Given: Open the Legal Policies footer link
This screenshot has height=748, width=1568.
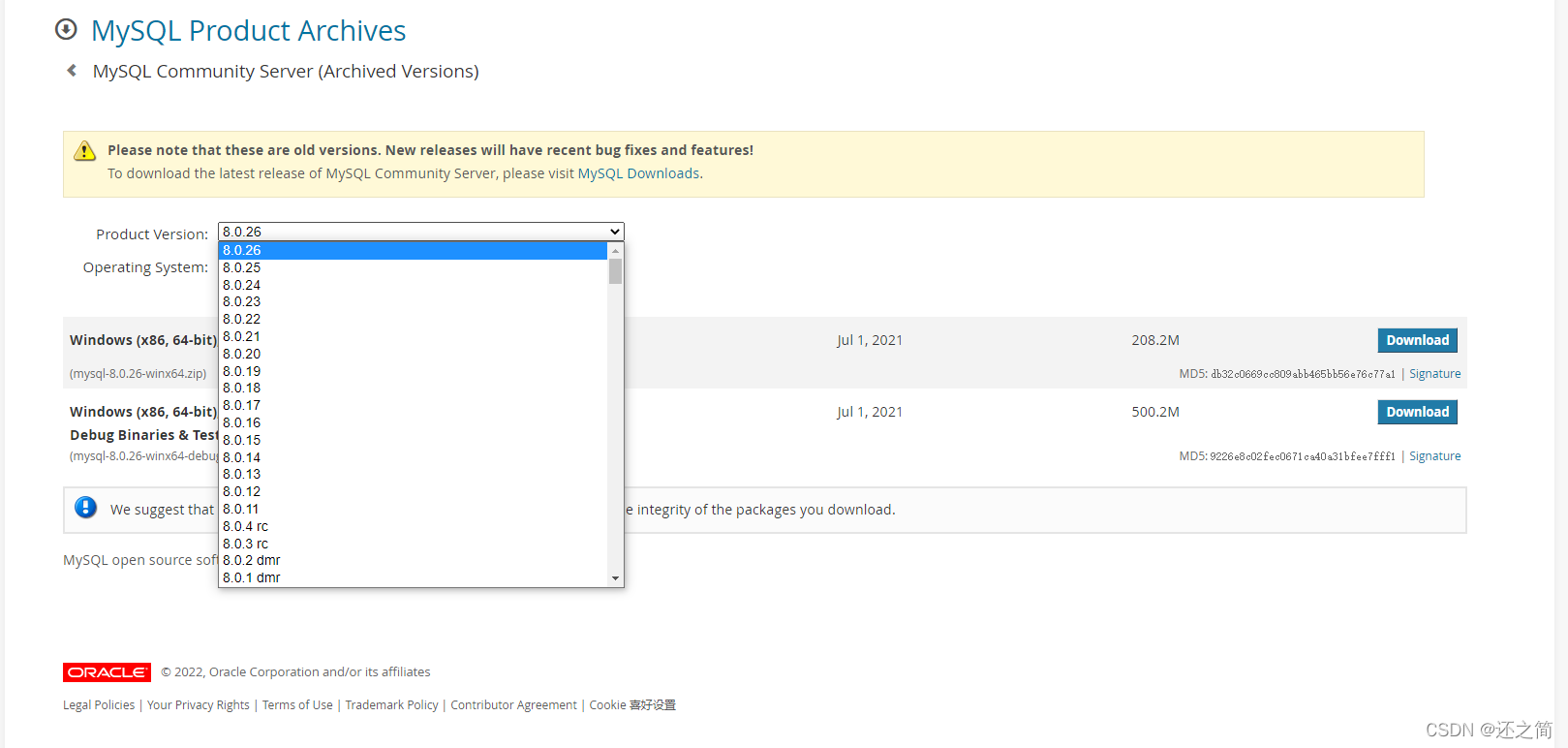Looking at the screenshot, I should (99, 705).
